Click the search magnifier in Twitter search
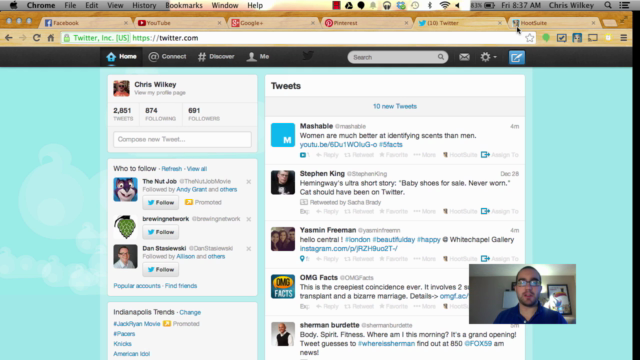The height and width of the screenshot is (360, 640). click(x=441, y=57)
